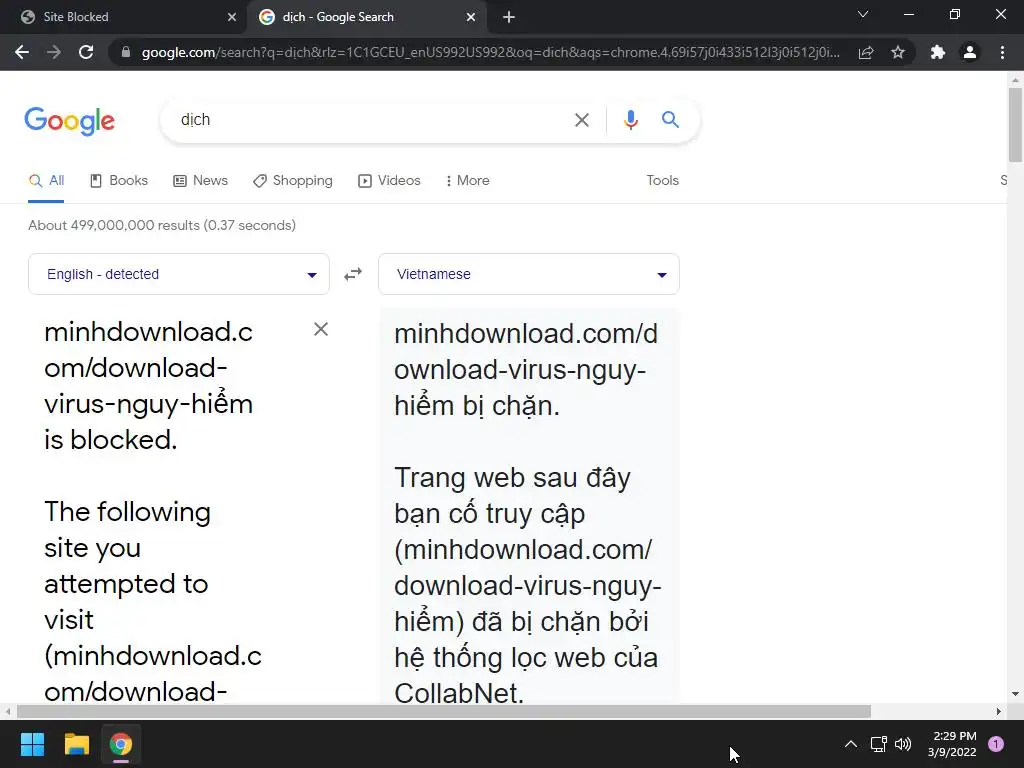Click the horizontal scrollbar thumb

point(444,711)
